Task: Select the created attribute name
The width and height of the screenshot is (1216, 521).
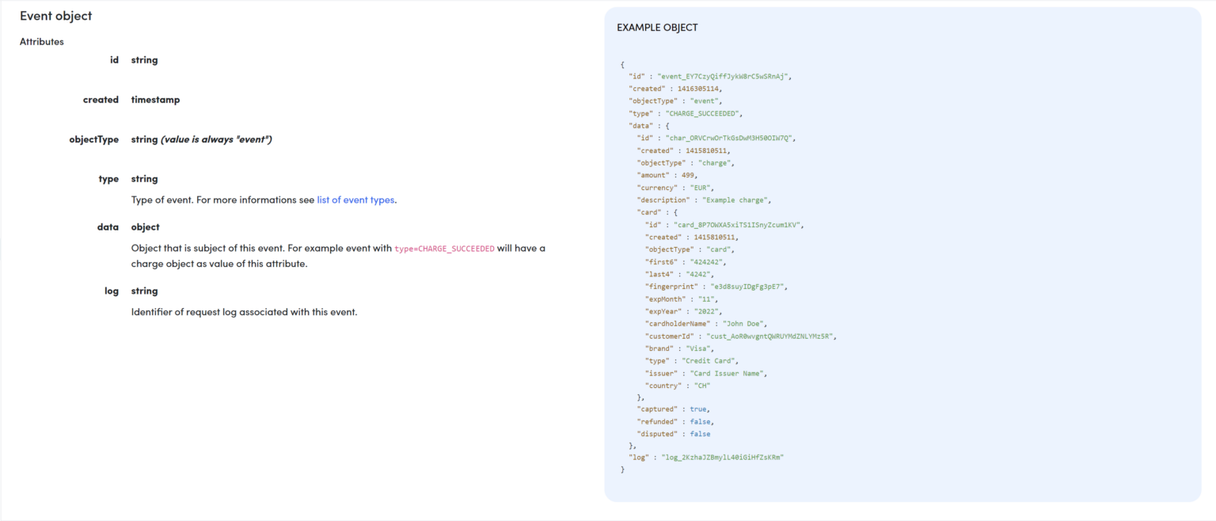Action: (101, 100)
